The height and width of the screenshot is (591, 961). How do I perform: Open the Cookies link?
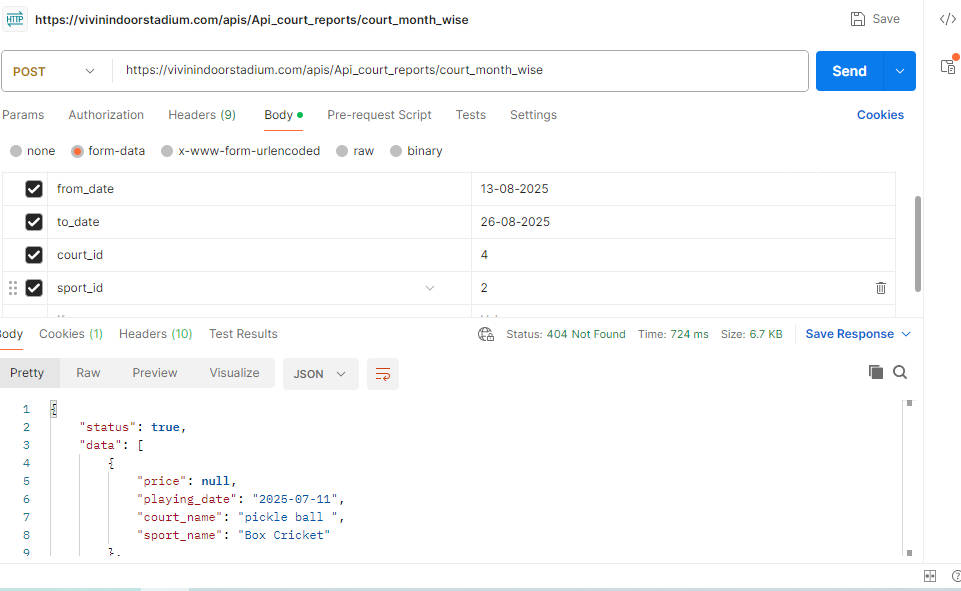coord(880,115)
